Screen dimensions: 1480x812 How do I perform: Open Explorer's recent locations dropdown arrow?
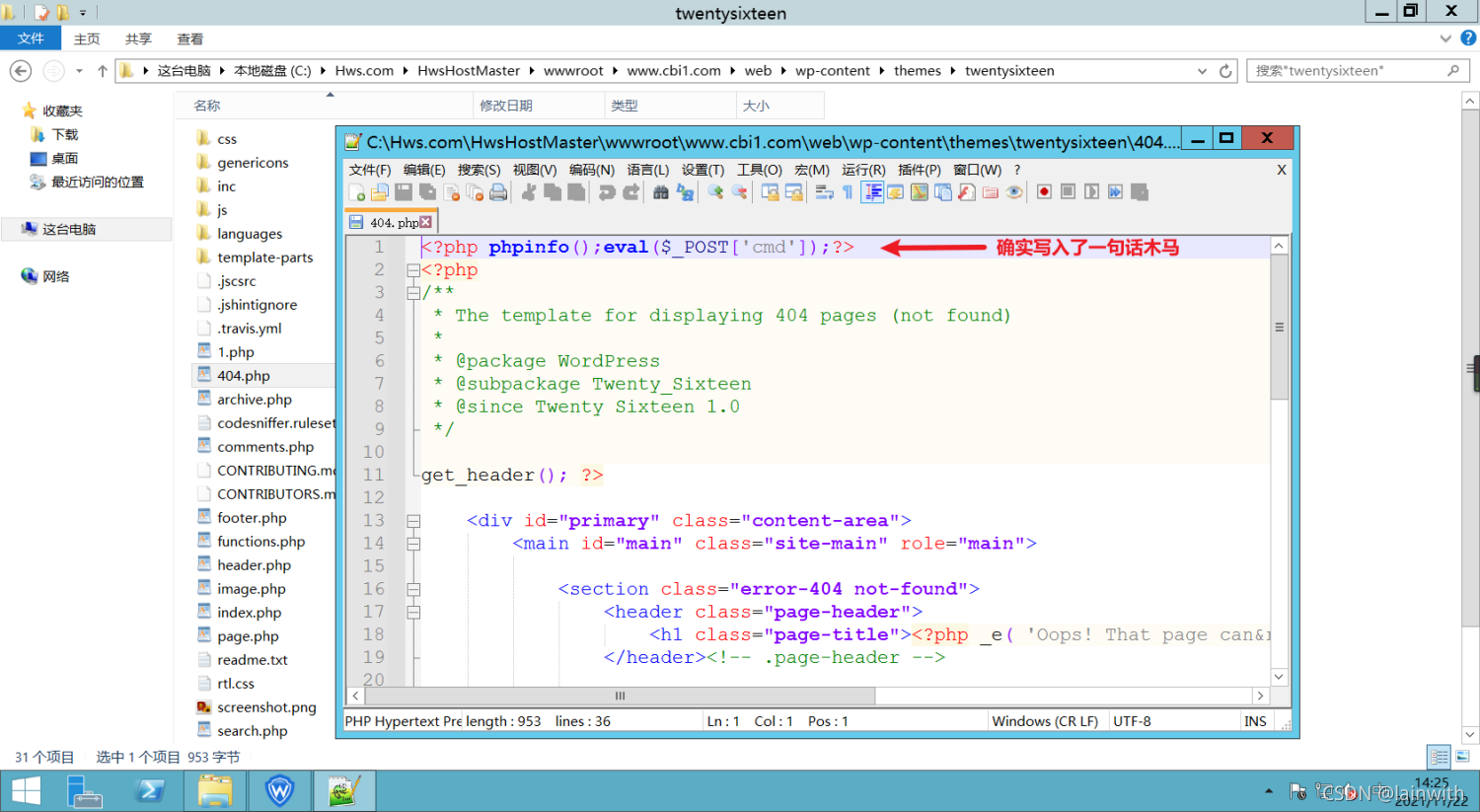(x=79, y=71)
